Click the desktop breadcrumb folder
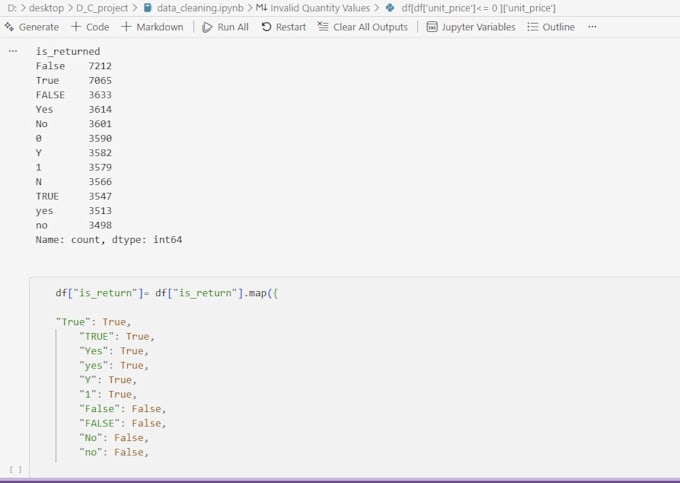The height and width of the screenshot is (483, 680). point(46,8)
